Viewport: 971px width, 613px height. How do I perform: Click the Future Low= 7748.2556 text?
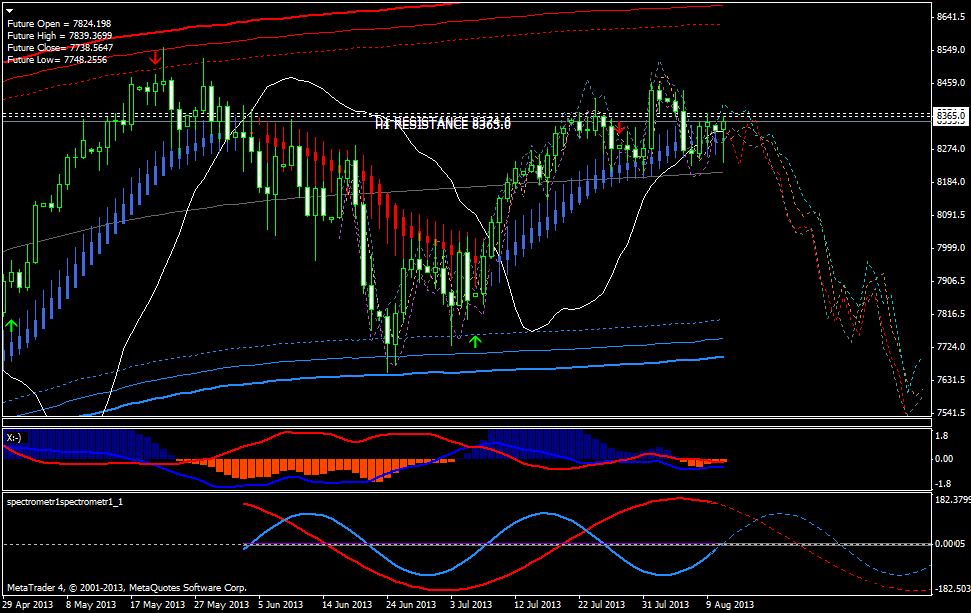(x=57, y=59)
